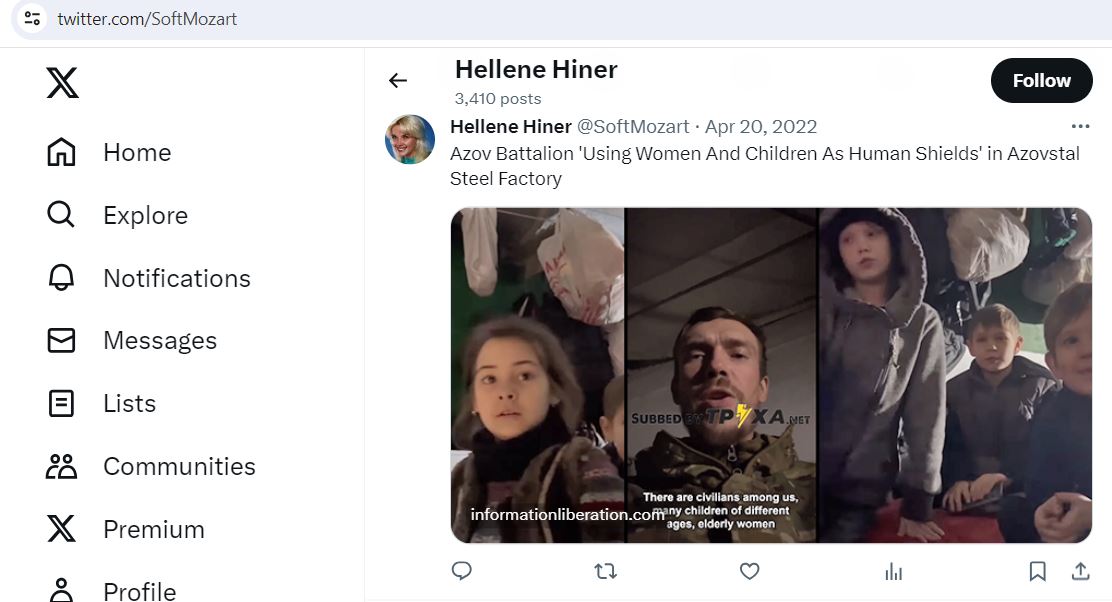Follow Hellene Hiner
Screen dimensions: 1112x602
[x=1041, y=81]
